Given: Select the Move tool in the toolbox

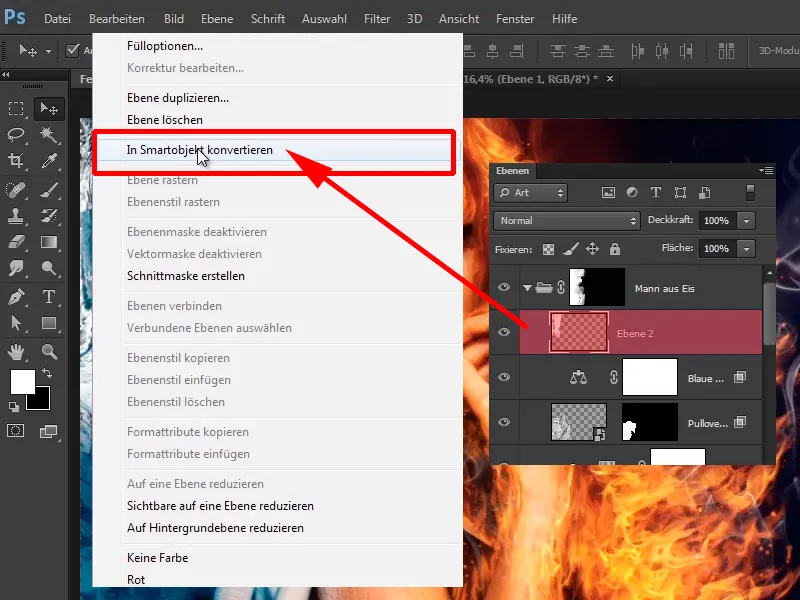Looking at the screenshot, I should click(49, 108).
